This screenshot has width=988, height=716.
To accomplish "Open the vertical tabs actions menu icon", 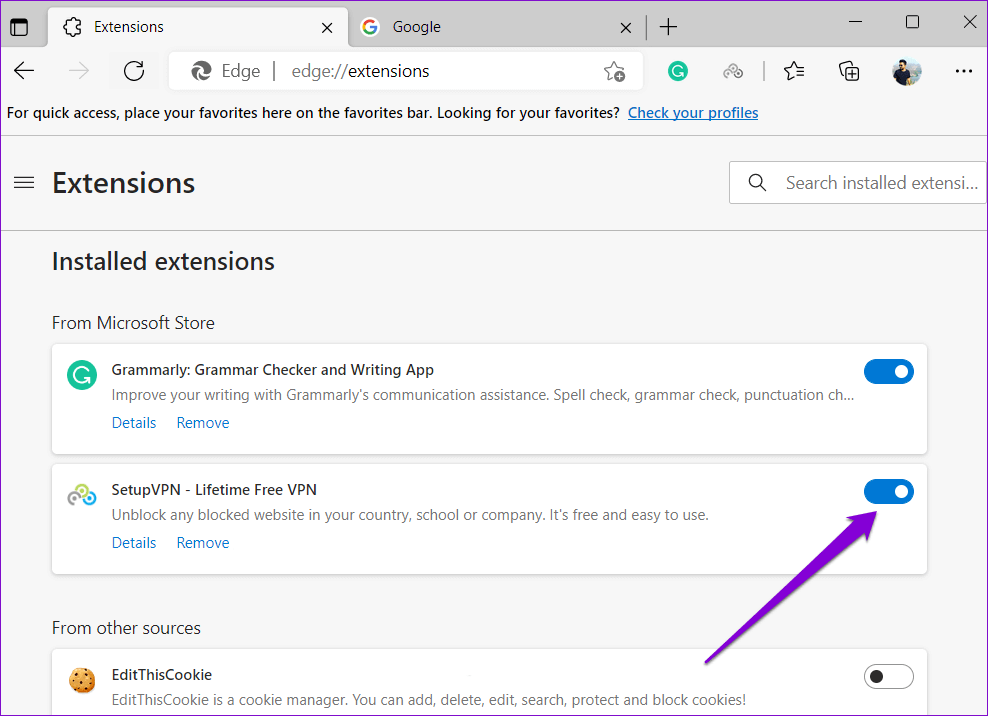I will [19, 27].
